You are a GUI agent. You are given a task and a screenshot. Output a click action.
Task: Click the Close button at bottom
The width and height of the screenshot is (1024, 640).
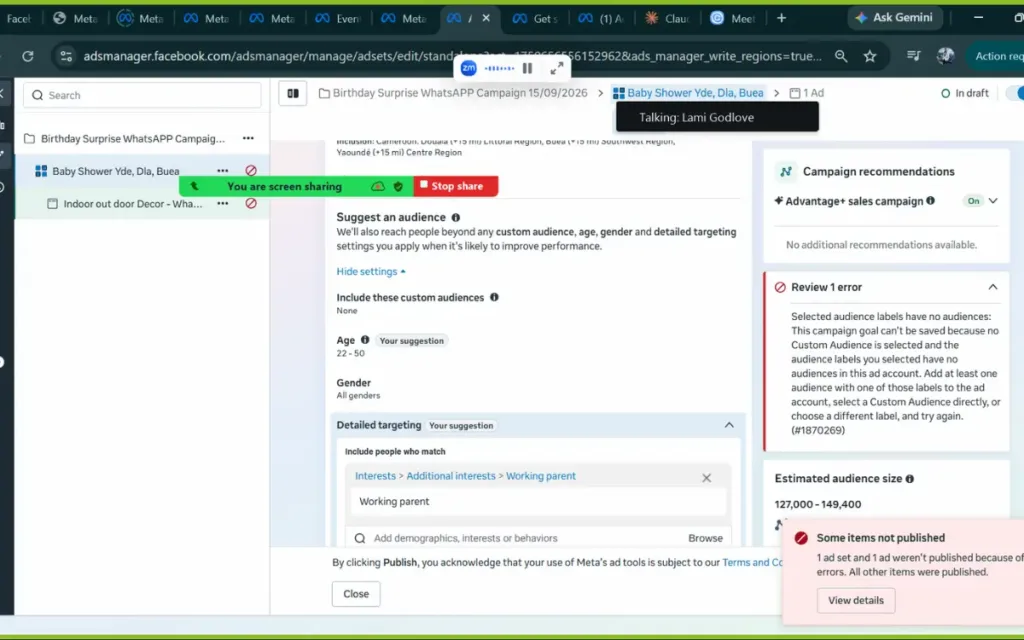(x=356, y=594)
